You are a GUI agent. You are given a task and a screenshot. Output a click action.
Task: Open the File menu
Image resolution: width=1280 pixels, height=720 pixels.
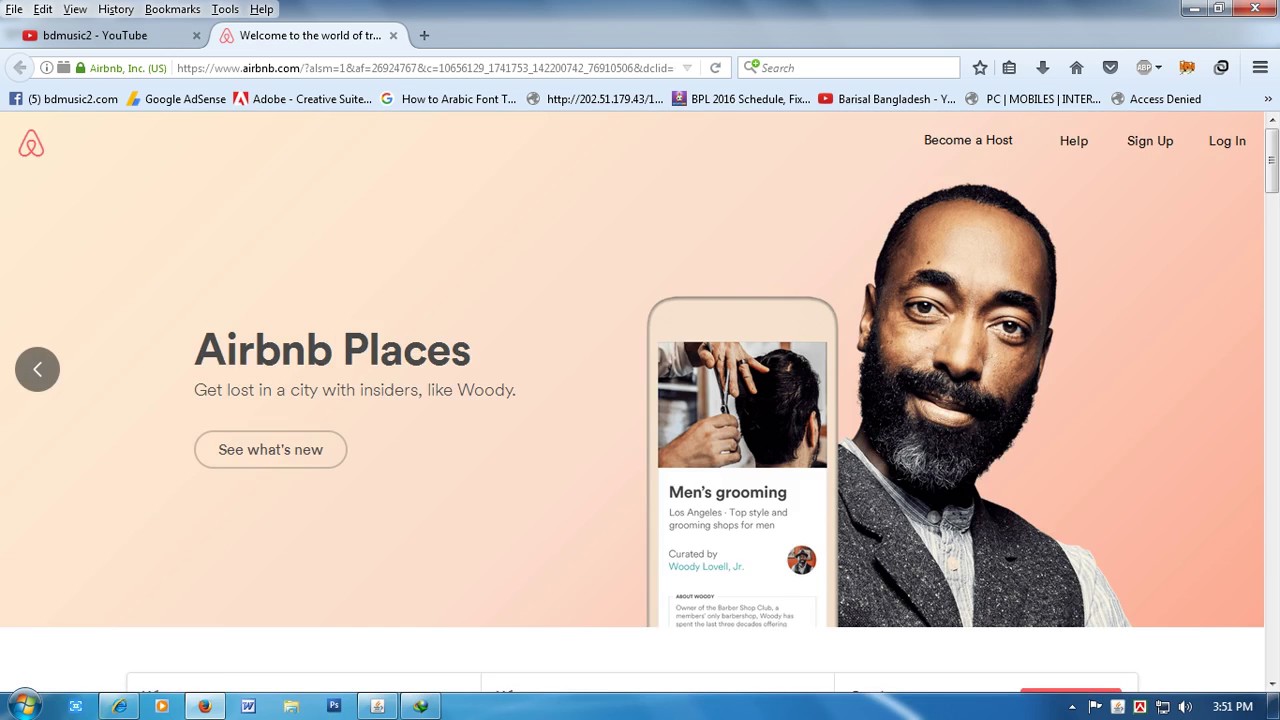[x=14, y=9]
